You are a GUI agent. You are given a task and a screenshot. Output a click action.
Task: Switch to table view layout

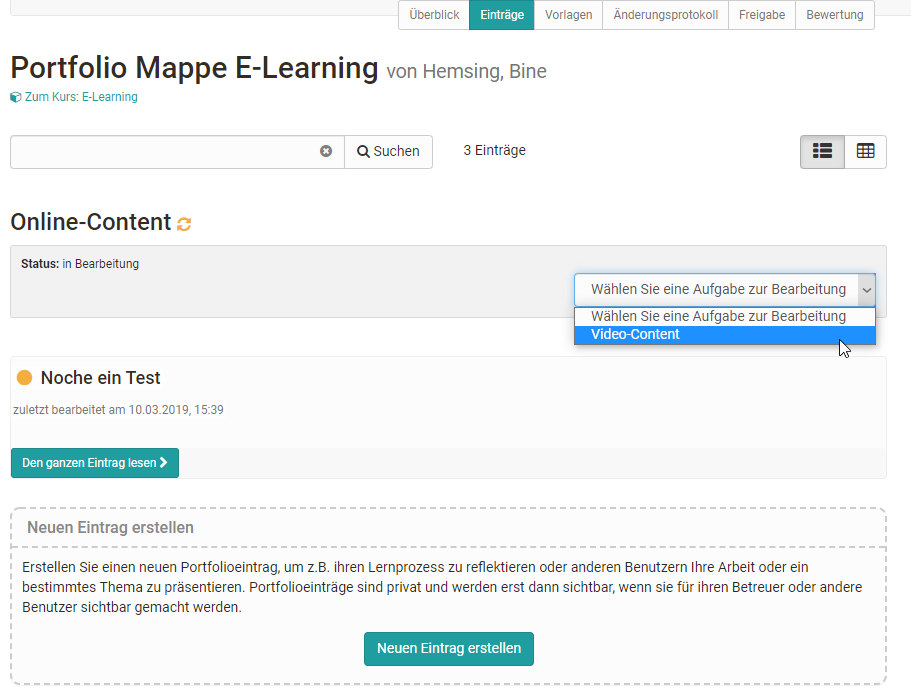tap(865, 151)
